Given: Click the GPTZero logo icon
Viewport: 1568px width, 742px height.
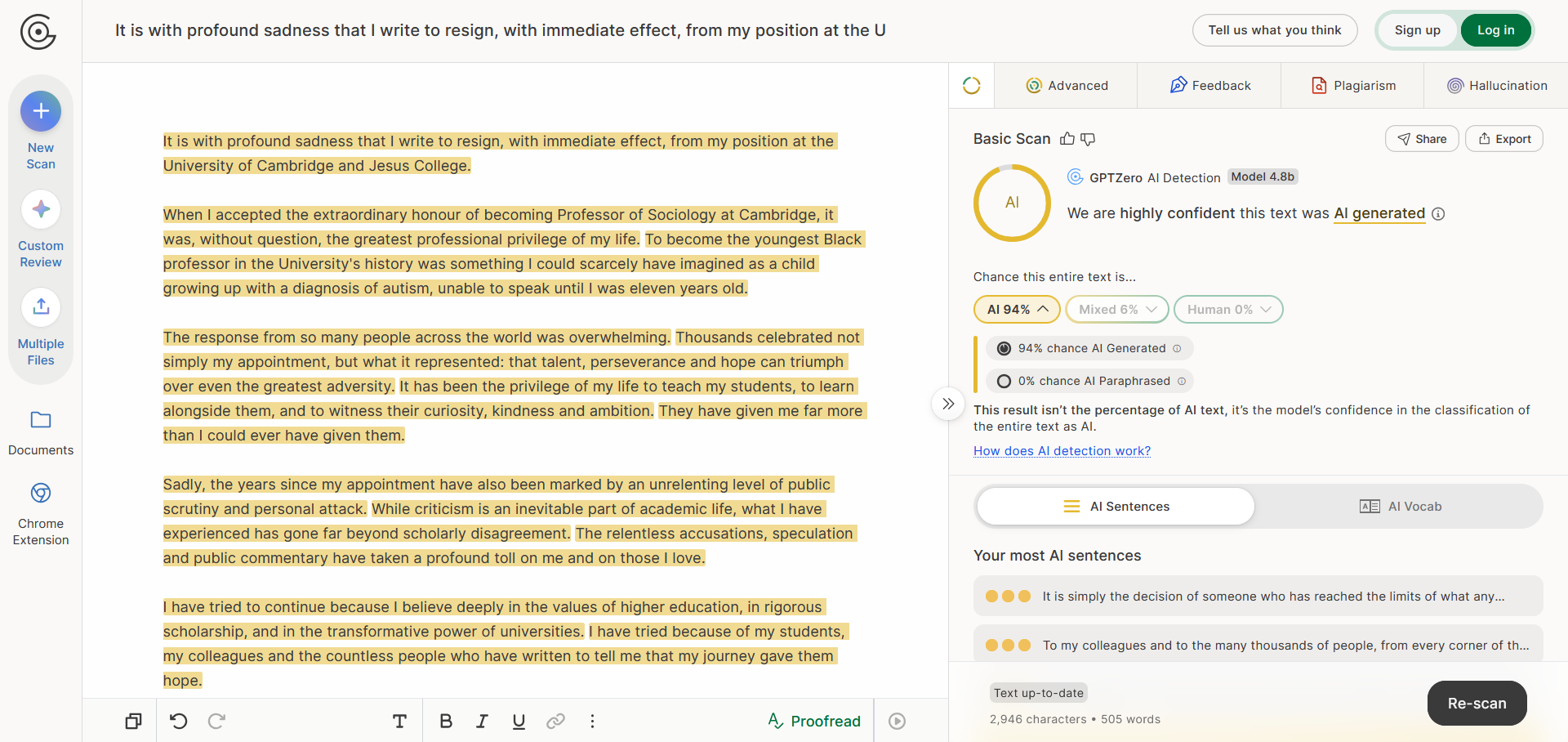Looking at the screenshot, I should pyautogui.click(x=38, y=32).
